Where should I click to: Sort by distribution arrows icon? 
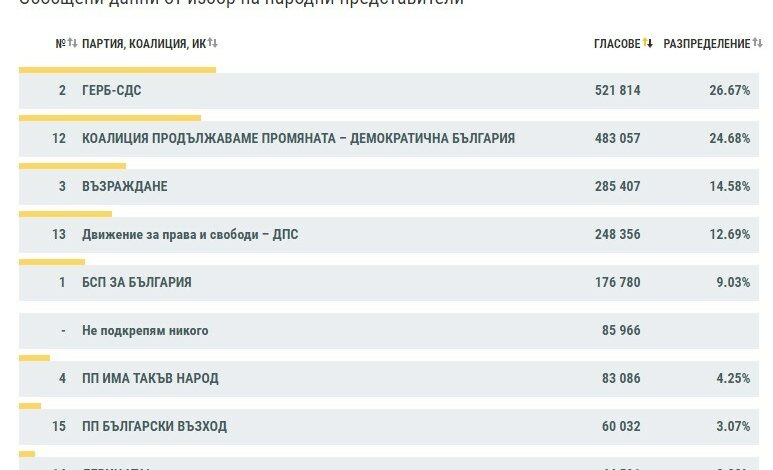click(x=757, y=43)
